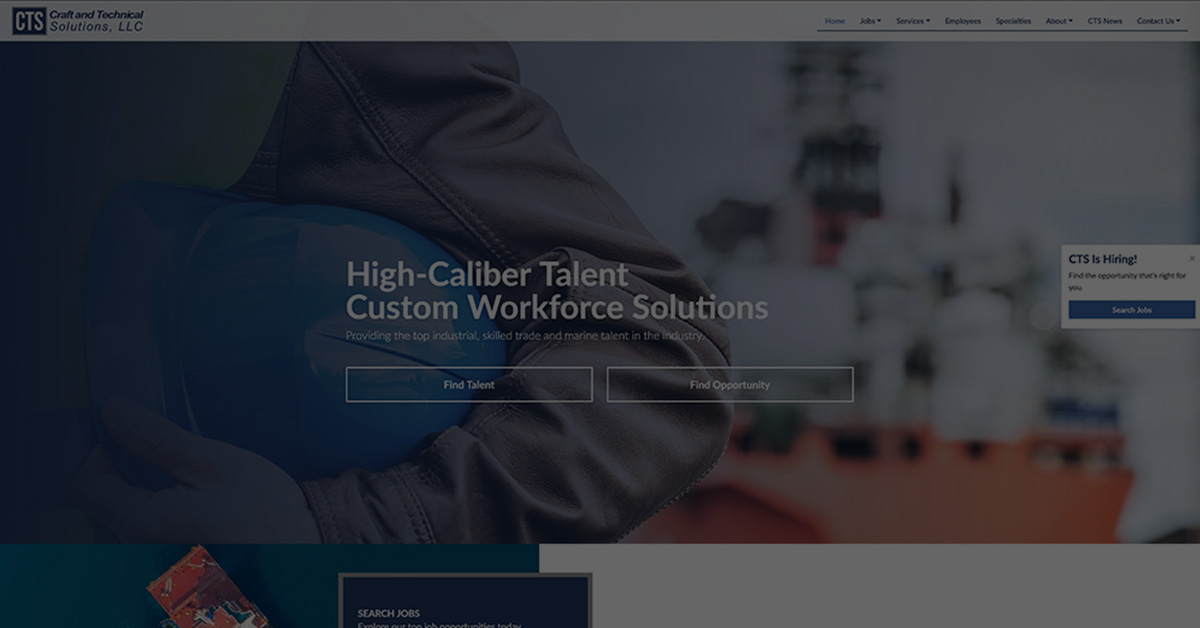Screen dimensions: 1200x628
Task: Open the Specialties page
Action: click(x=1013, y=21)
